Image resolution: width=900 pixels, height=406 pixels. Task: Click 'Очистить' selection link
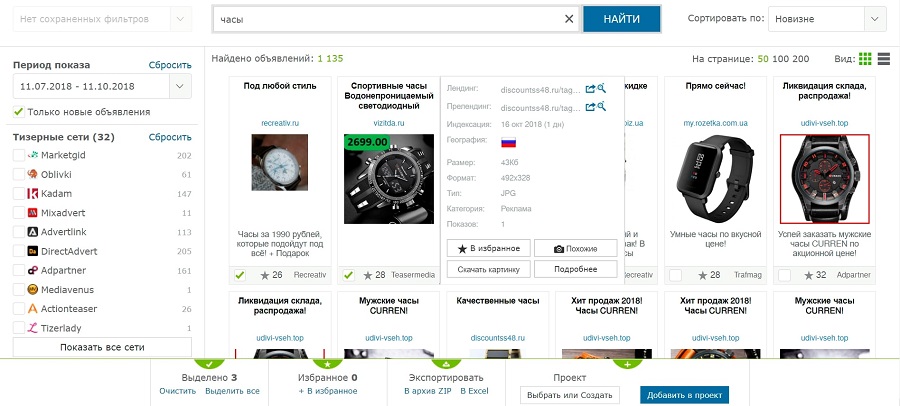point(178,391)
